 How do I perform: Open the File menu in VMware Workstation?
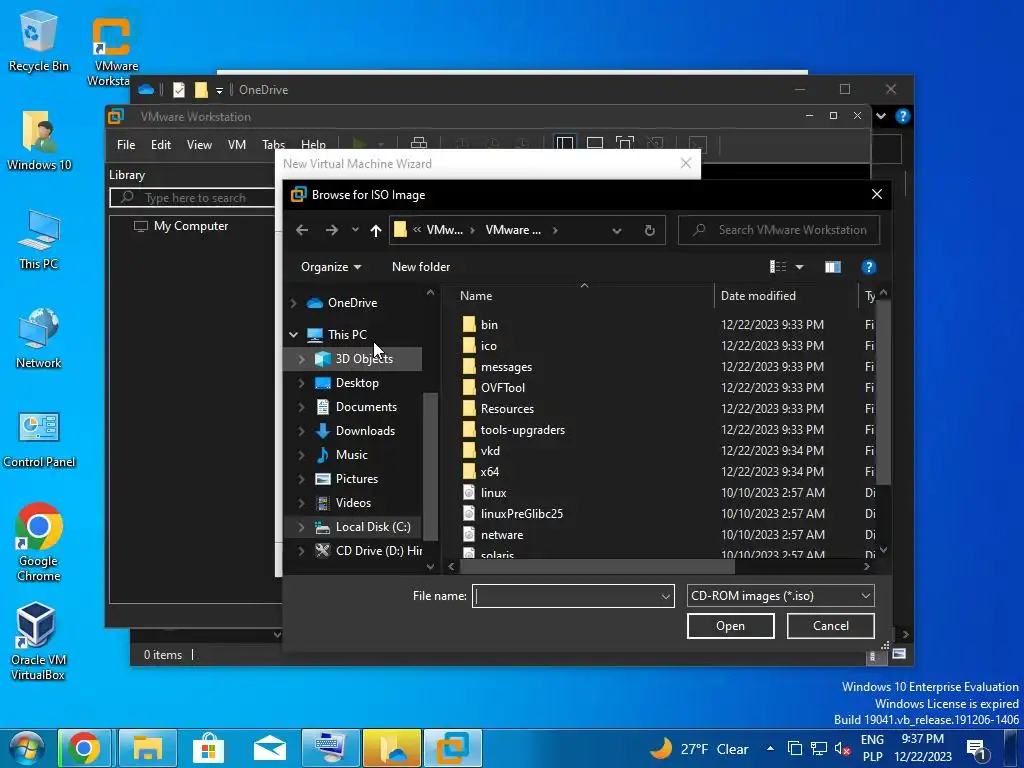tap(126, 144)
